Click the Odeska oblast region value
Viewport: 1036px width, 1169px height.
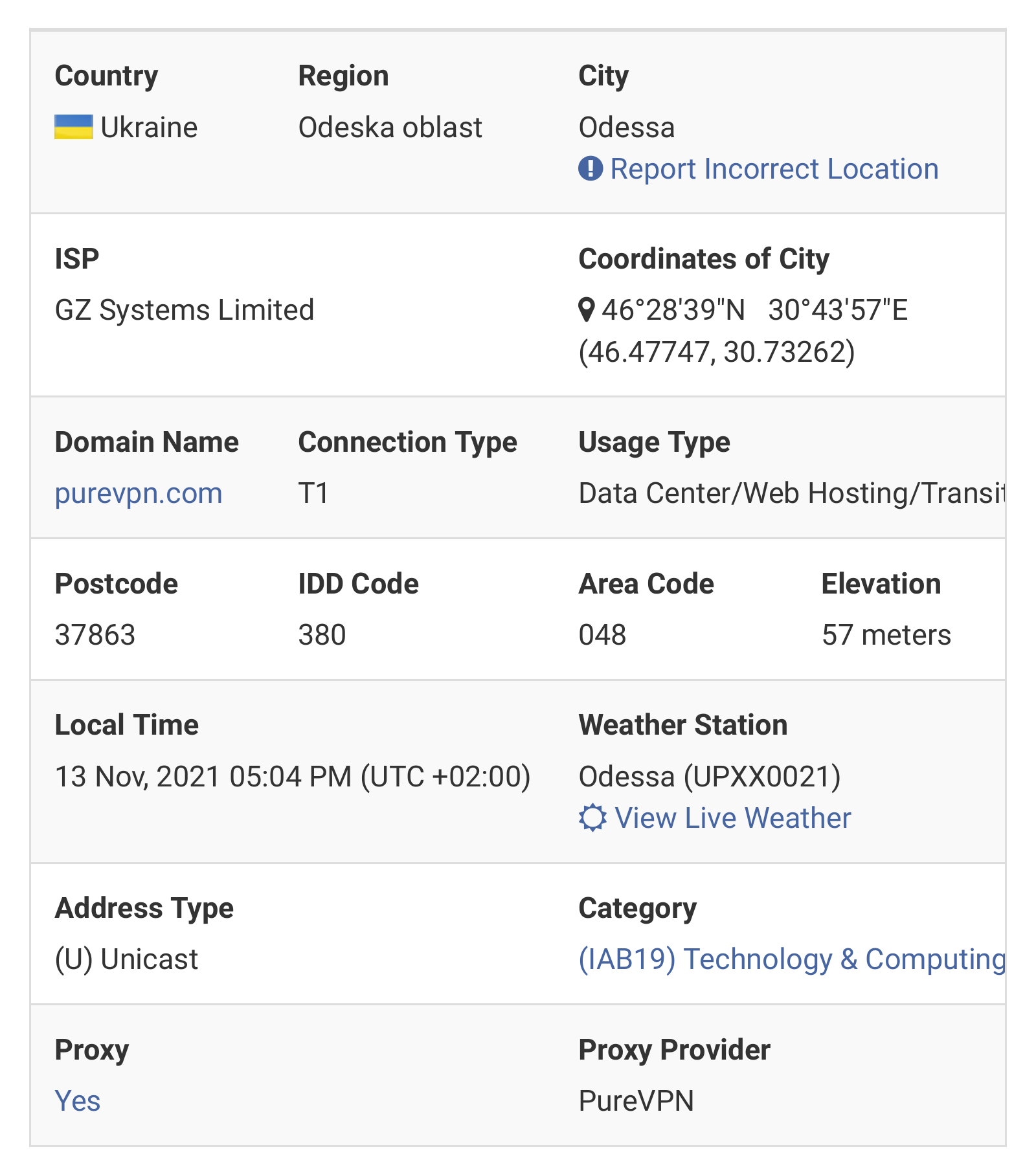(390, 128)
